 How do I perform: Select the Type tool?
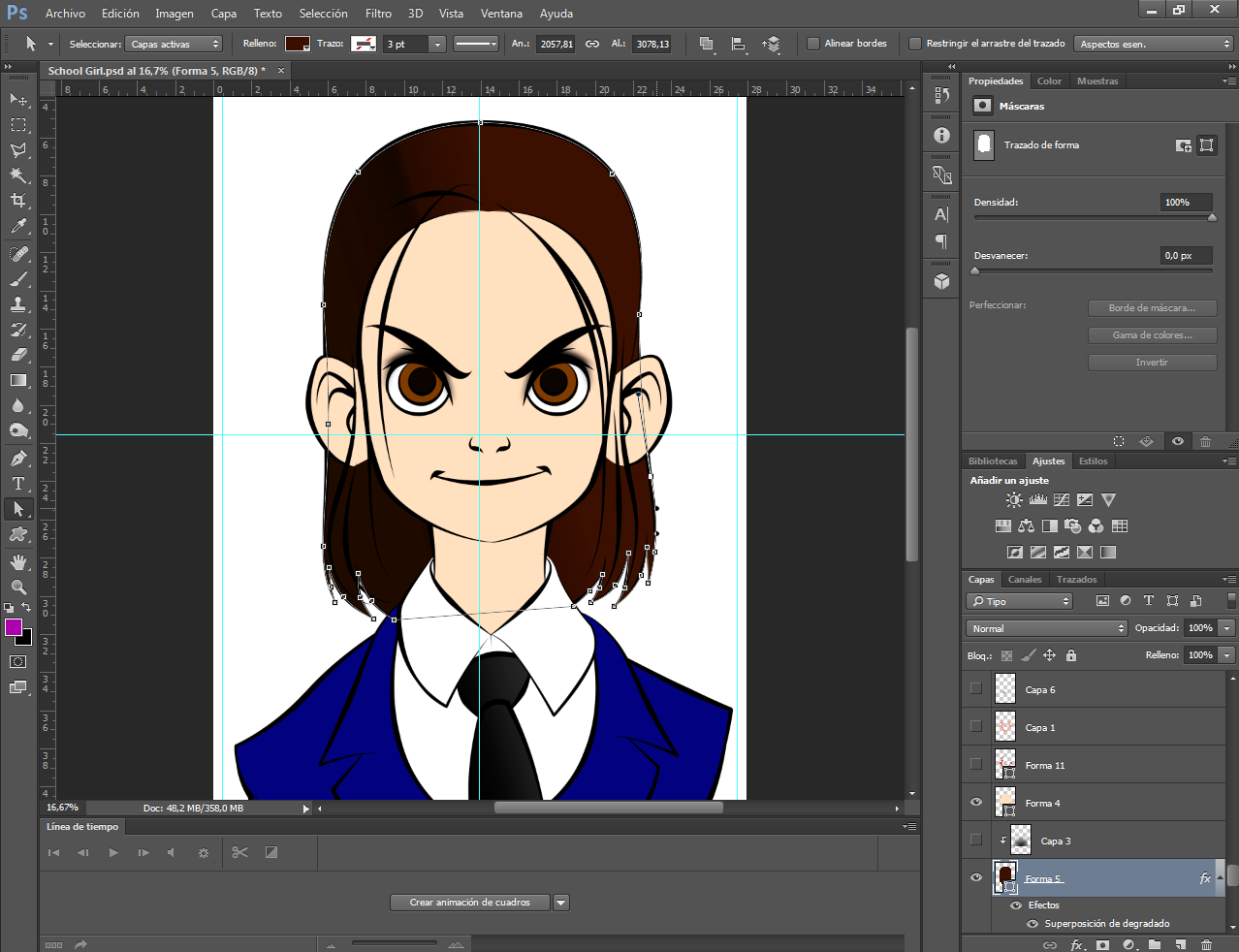(x=18, y=483)
